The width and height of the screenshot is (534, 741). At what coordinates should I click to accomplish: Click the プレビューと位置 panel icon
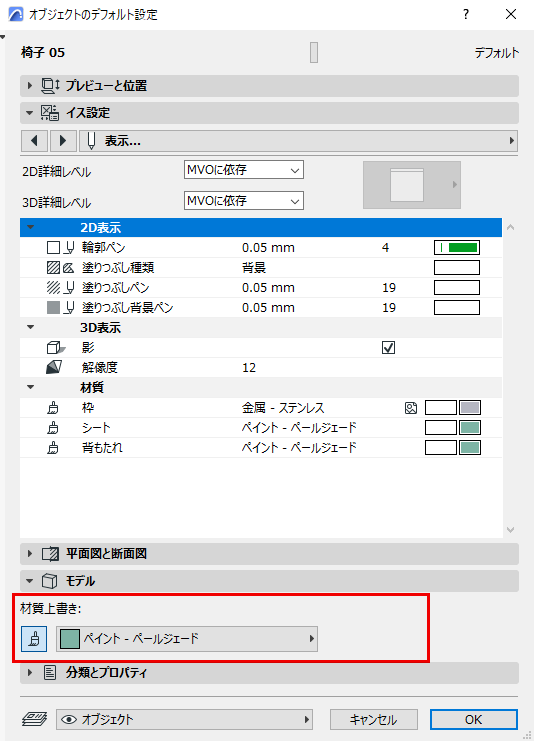click(x=50, y=86)
